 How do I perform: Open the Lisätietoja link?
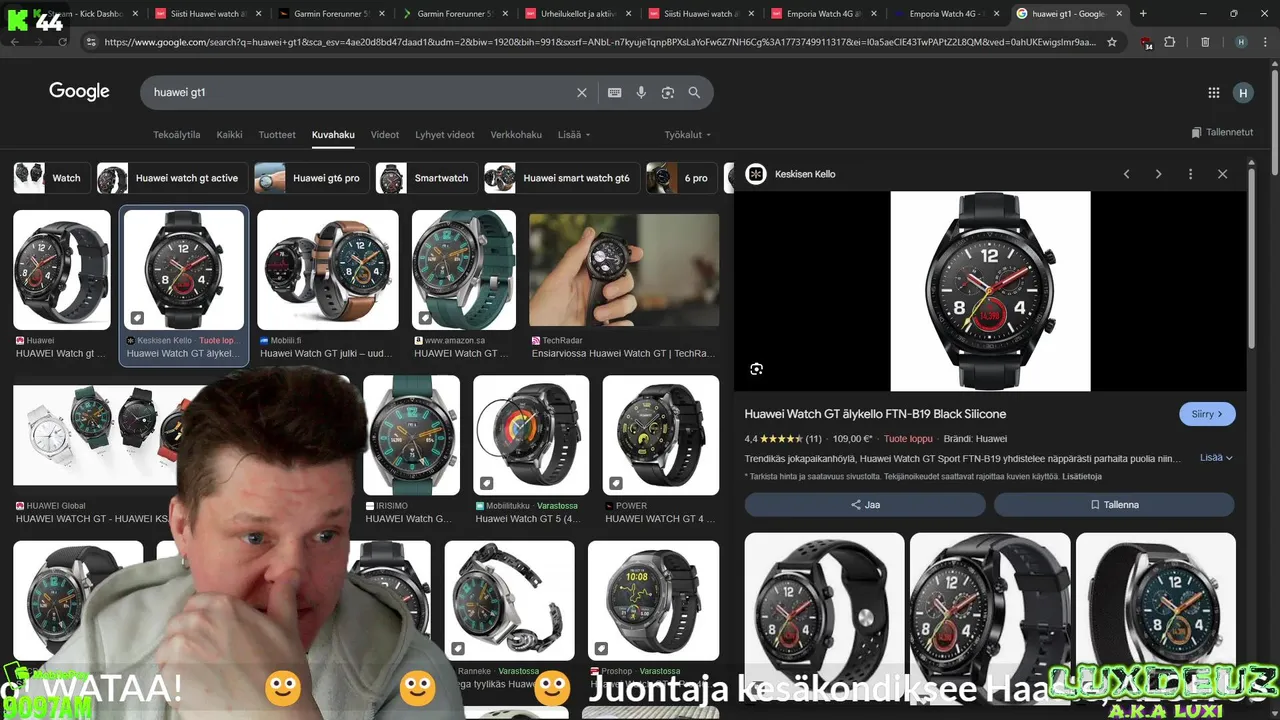point(1082,477)
